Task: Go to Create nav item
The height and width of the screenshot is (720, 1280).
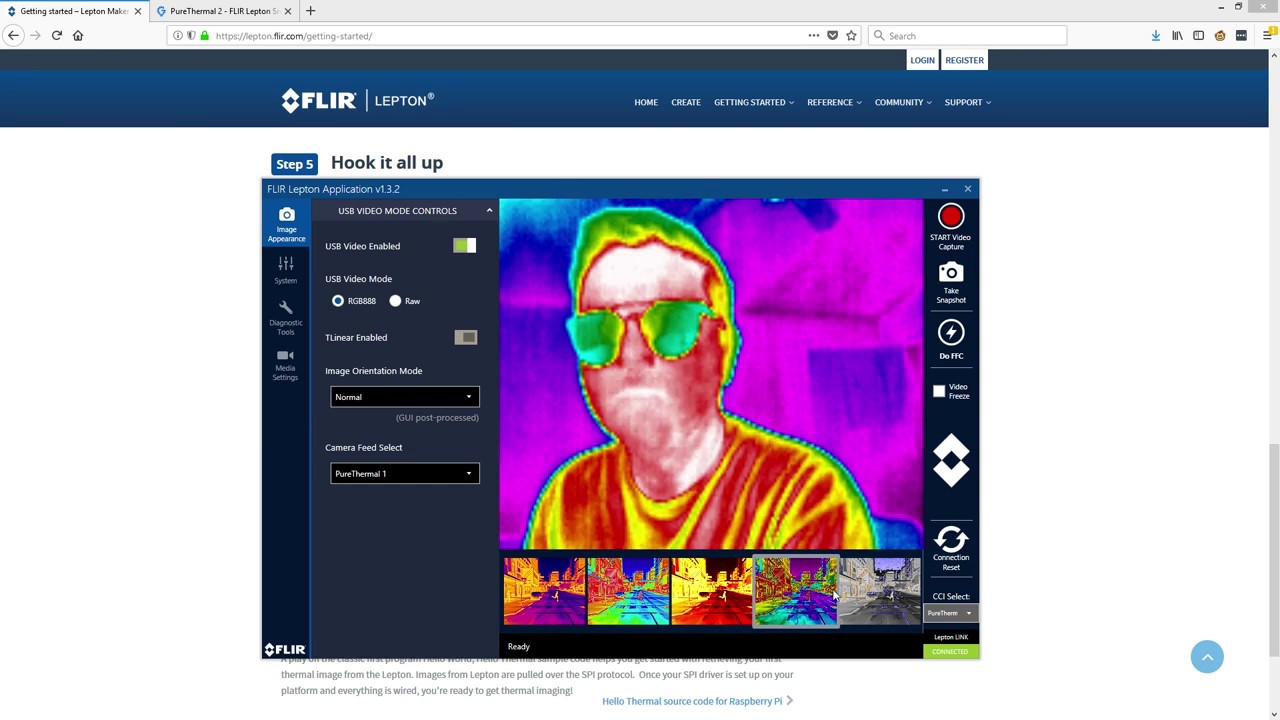Action: click(x=686, y=102)
